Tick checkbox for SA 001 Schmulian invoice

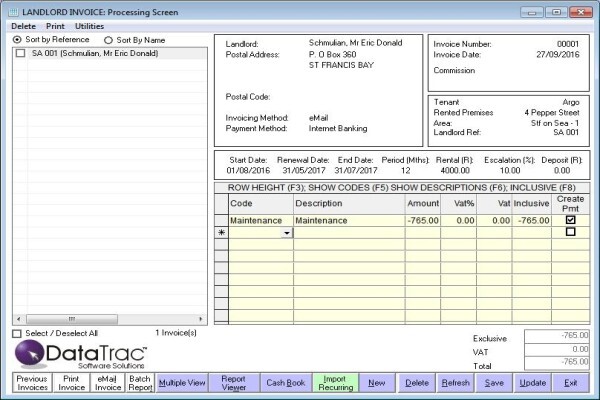tap(20, 53)
